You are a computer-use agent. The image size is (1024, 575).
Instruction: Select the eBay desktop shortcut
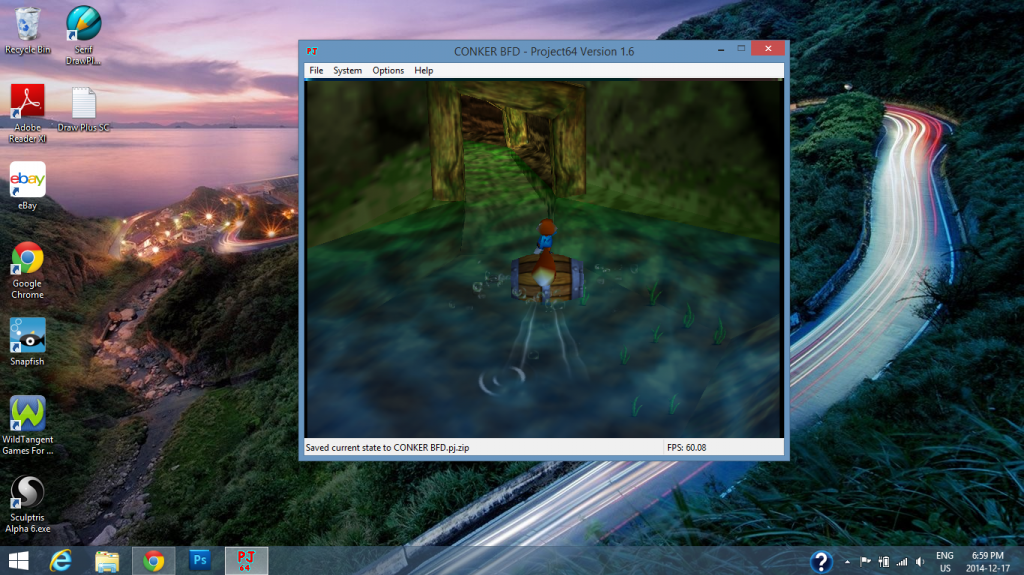point(27,185)
